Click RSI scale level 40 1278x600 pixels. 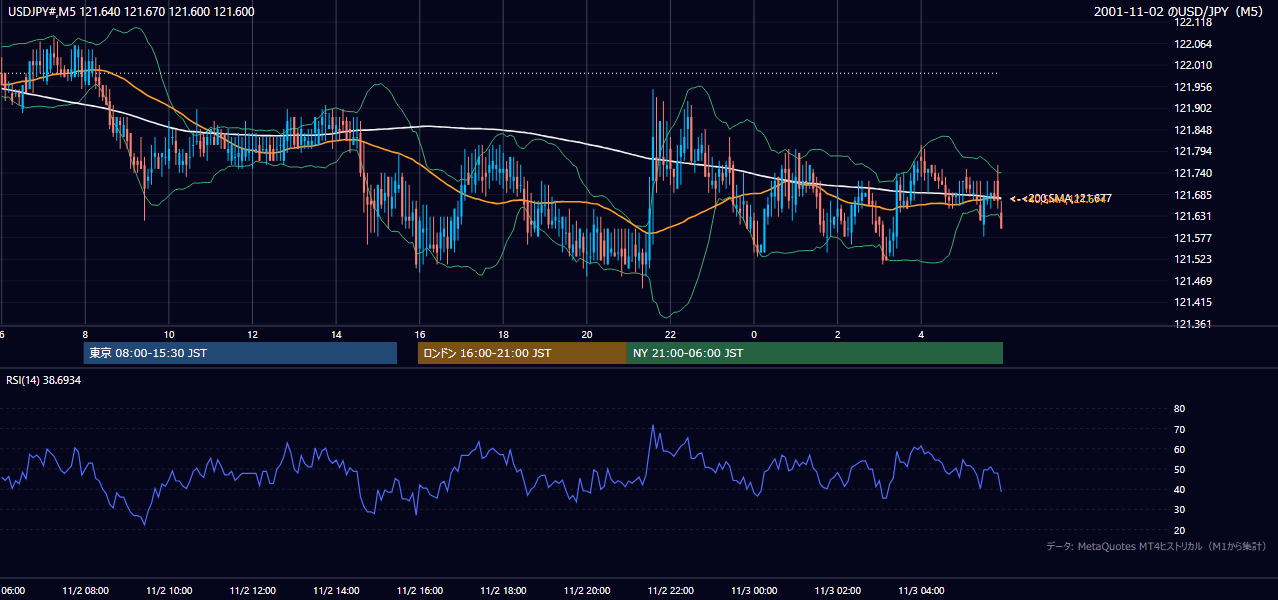[1179, 489]
